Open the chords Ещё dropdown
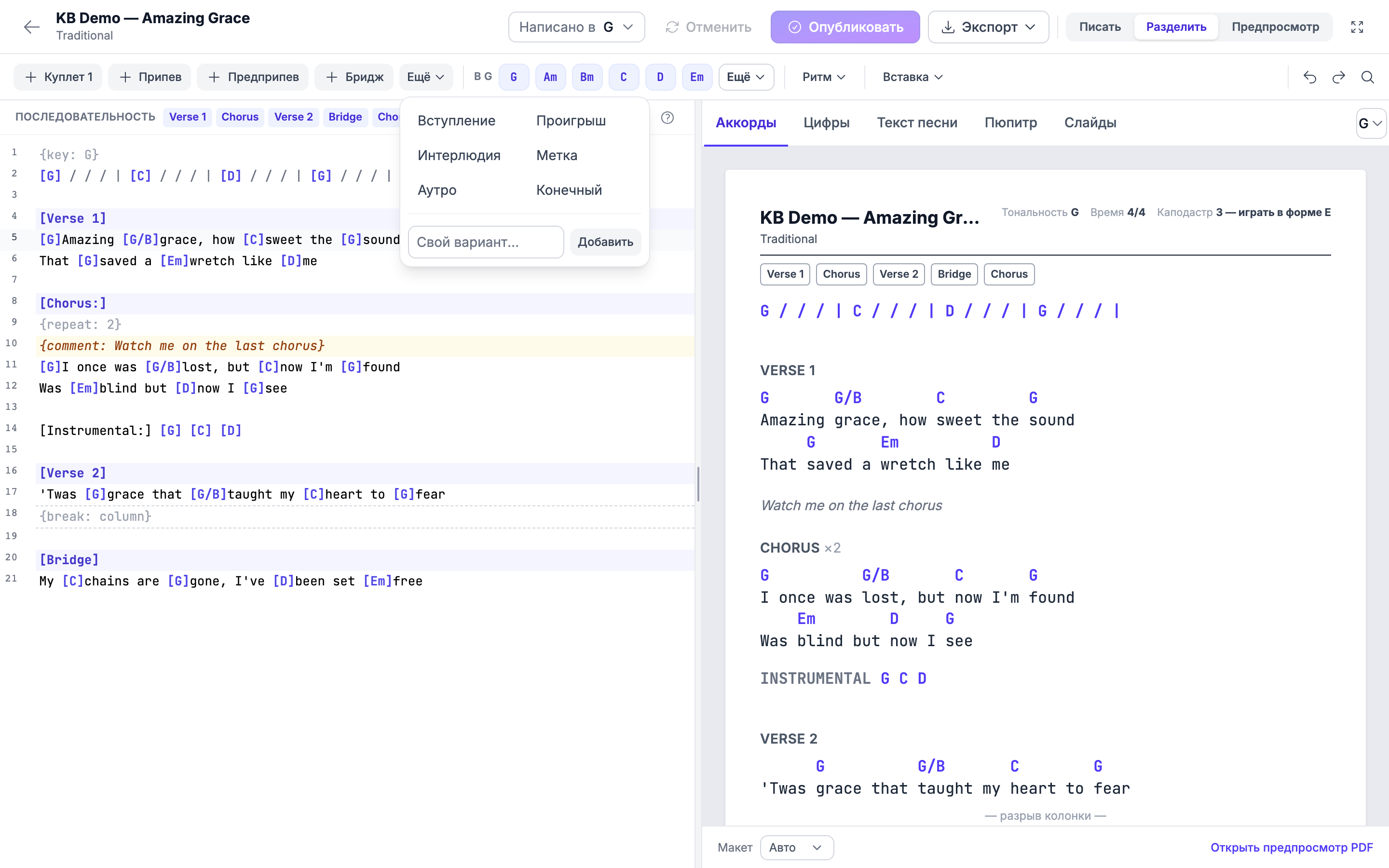The height and width of the screenshot is (868, 1389). coord(746,77)
